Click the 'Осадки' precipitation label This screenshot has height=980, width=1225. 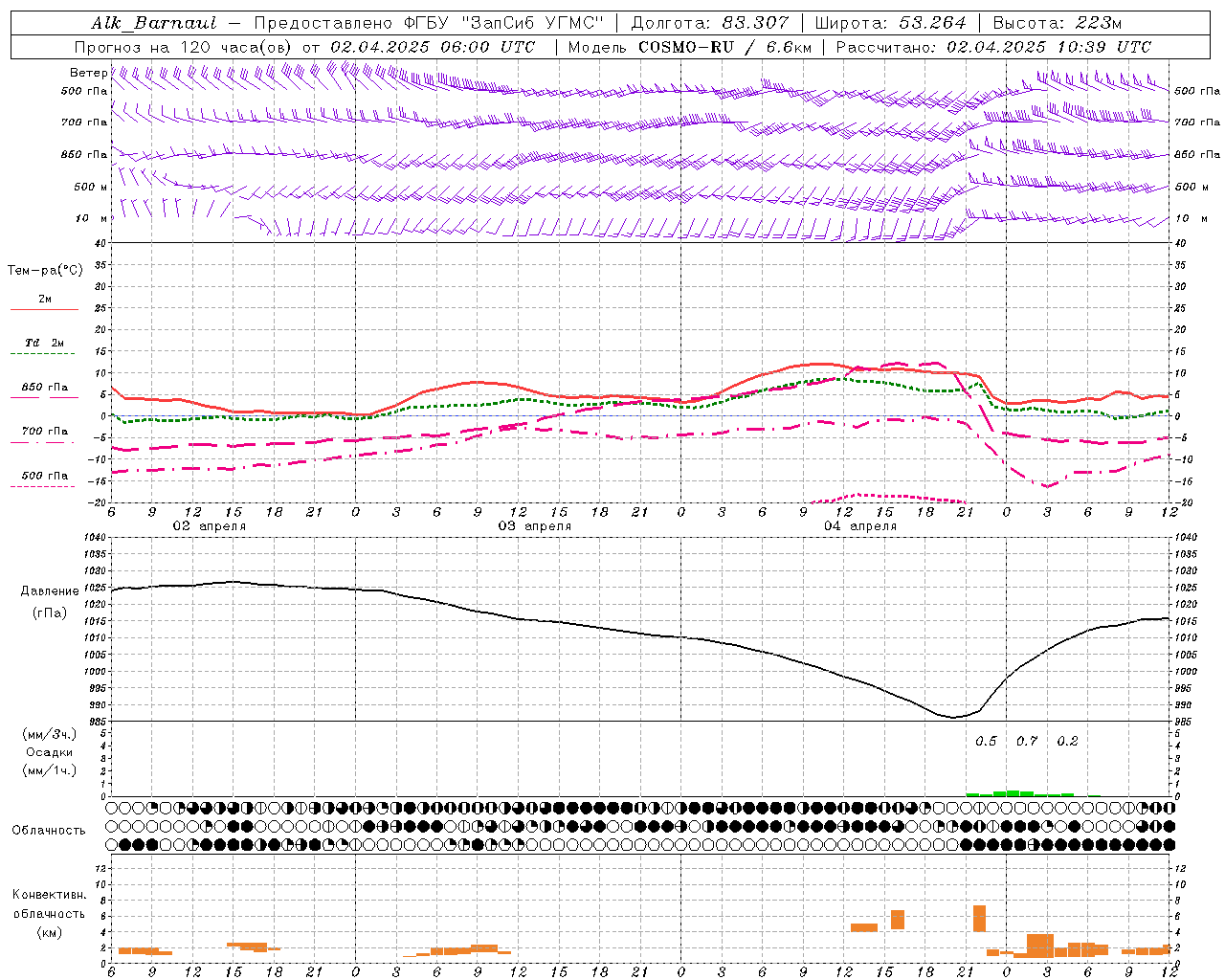pyautogui.click(x=50, y=752)
